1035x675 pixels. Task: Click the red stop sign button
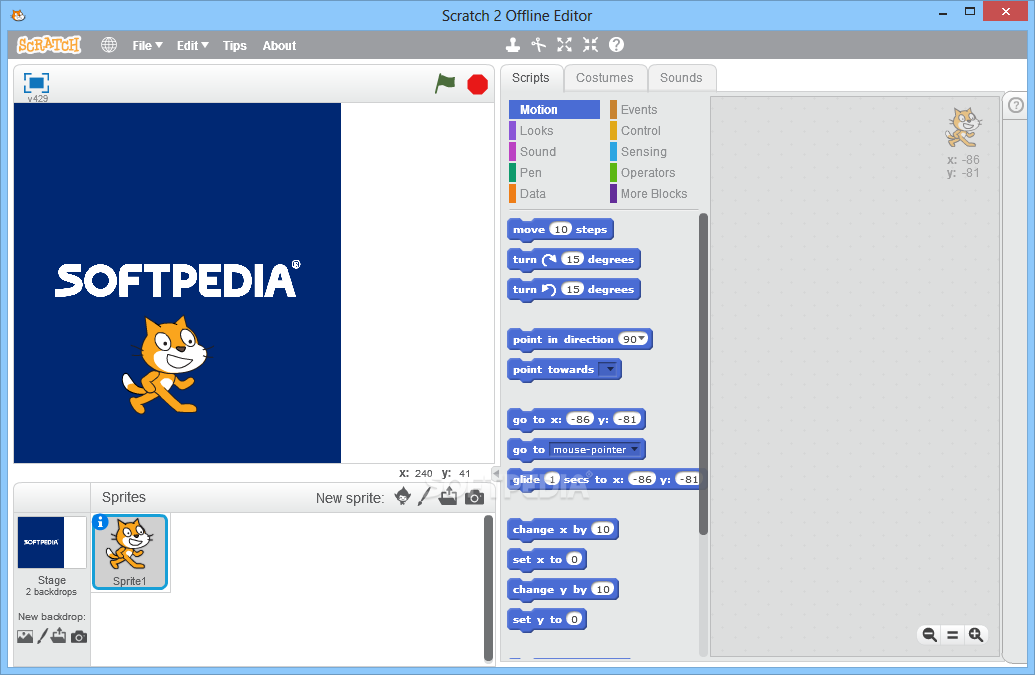(477, 84)
